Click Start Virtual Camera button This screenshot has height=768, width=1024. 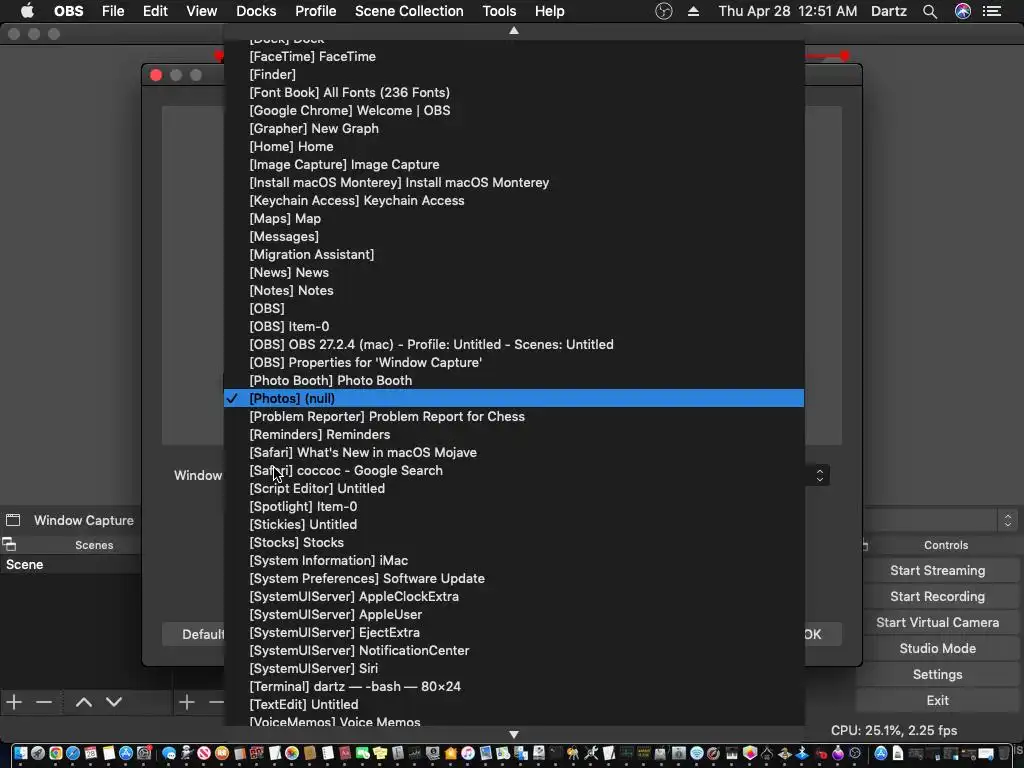pyautogui.click(x=937, y=622)
